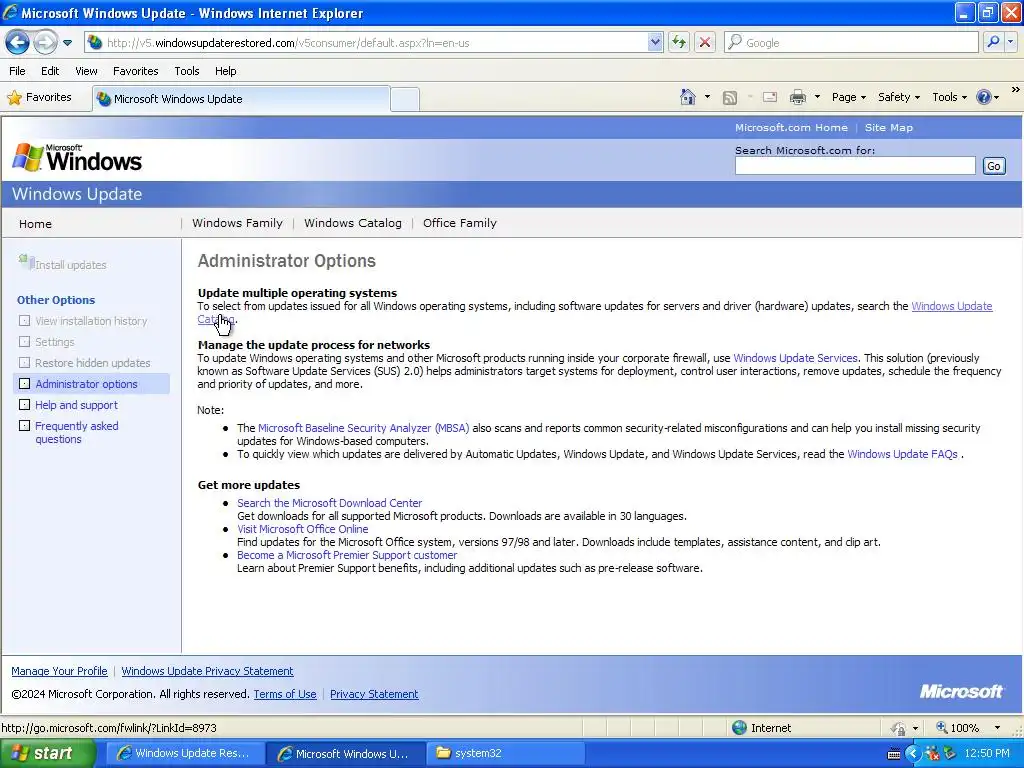Open the Safety command bar dropdown
Image resolution: width=1024 pixels, height=768 pixels.
pos(899,97)
